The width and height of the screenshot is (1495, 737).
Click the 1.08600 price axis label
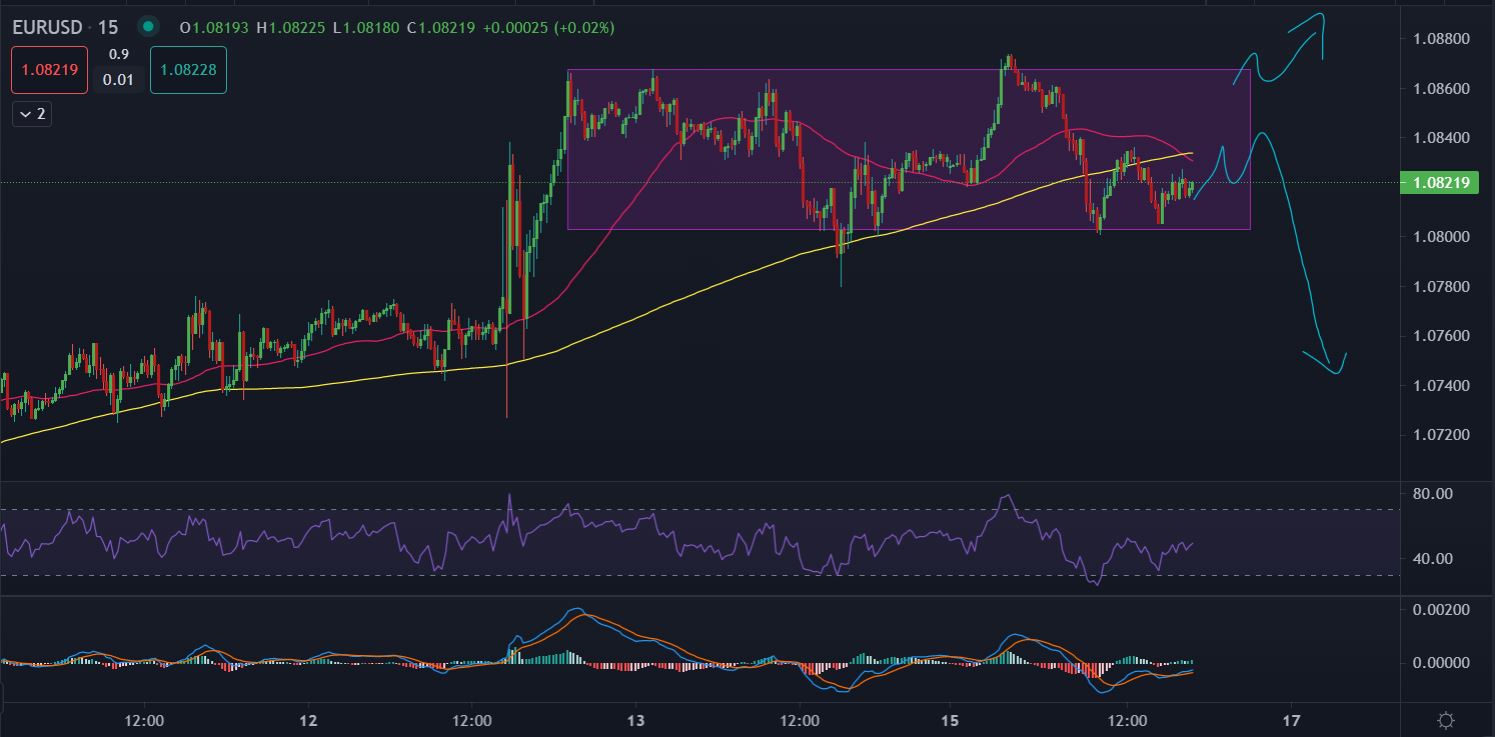point(1441,89)
